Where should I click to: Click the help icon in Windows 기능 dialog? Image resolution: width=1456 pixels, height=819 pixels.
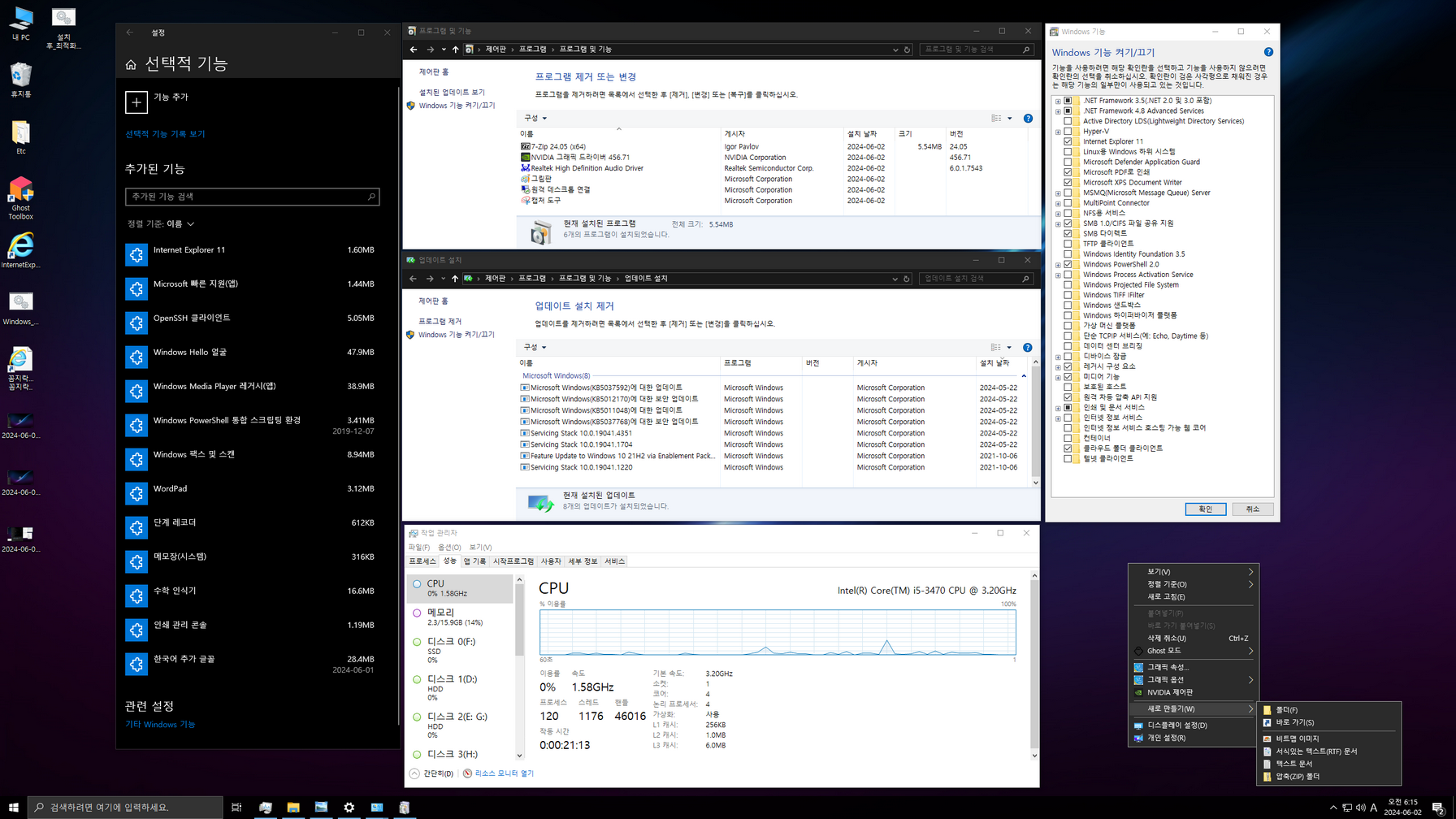coord(1268,52)
